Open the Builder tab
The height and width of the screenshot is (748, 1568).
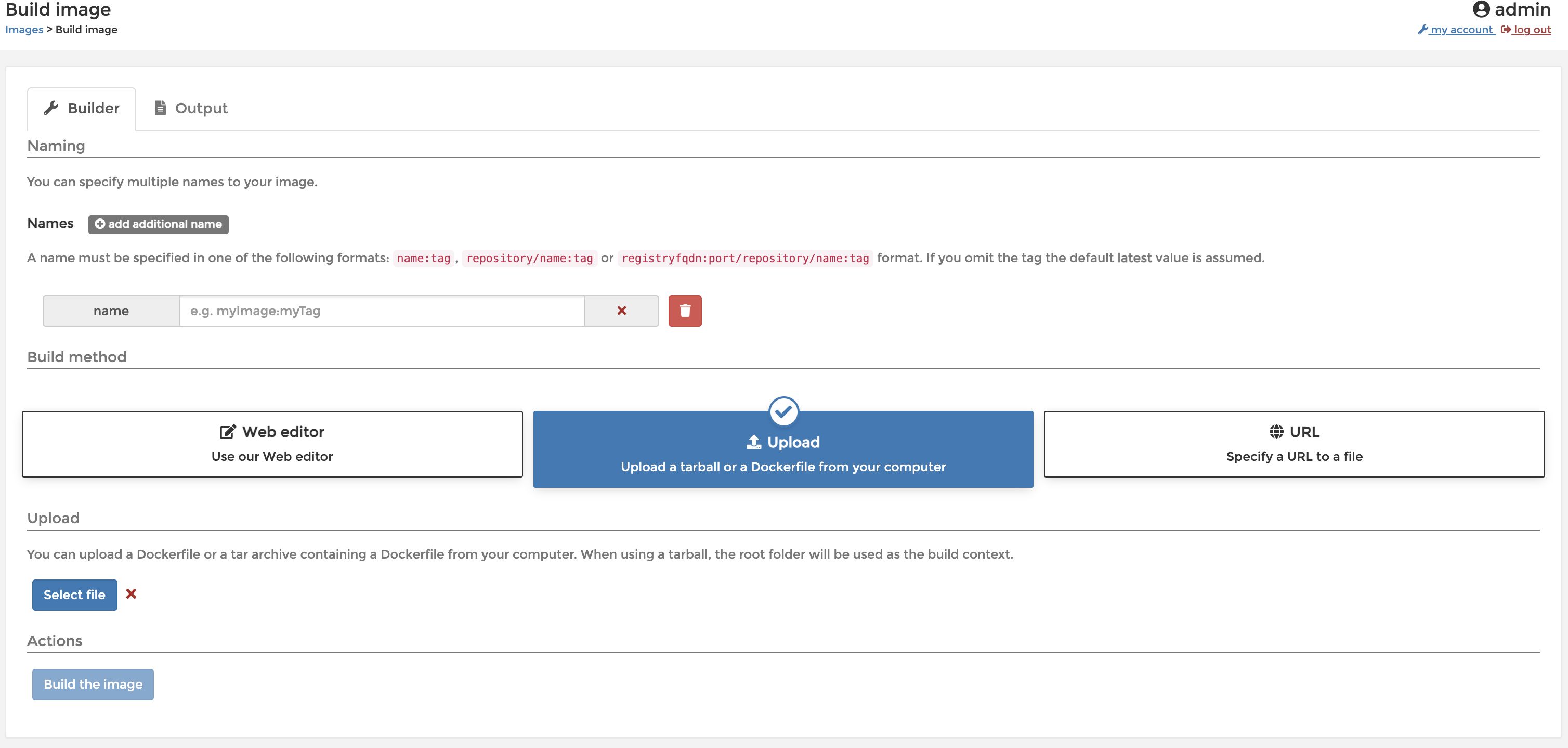(x=82, y=108)
